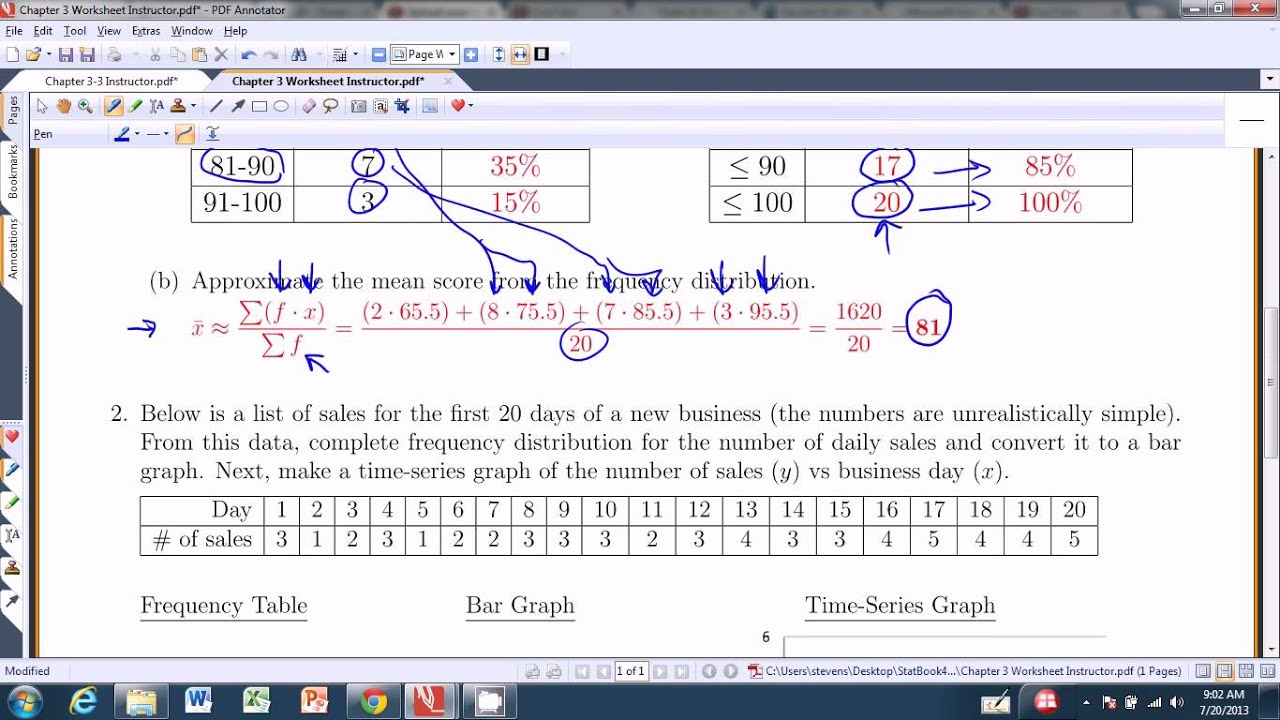Select the Text annotation tool
Image resolution: width=1280 pixels, height=720 pixels.
[x=157, y=106]
